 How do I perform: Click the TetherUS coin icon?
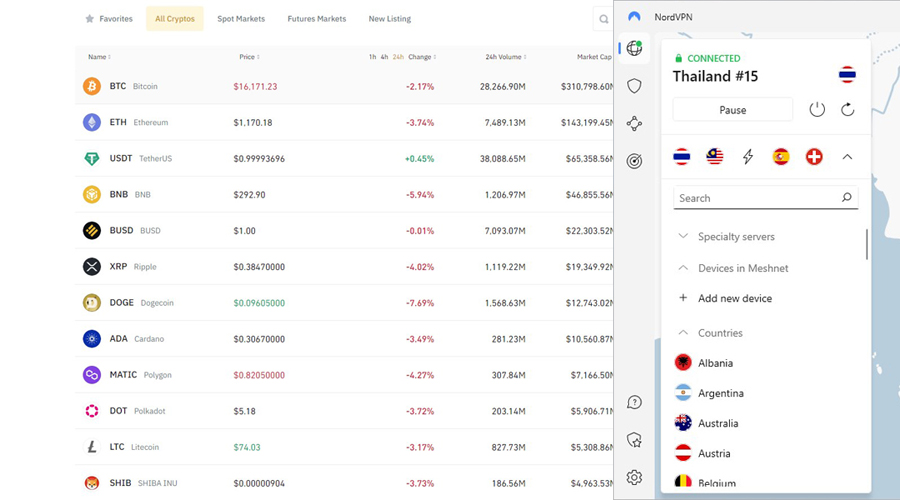(92, 158)
